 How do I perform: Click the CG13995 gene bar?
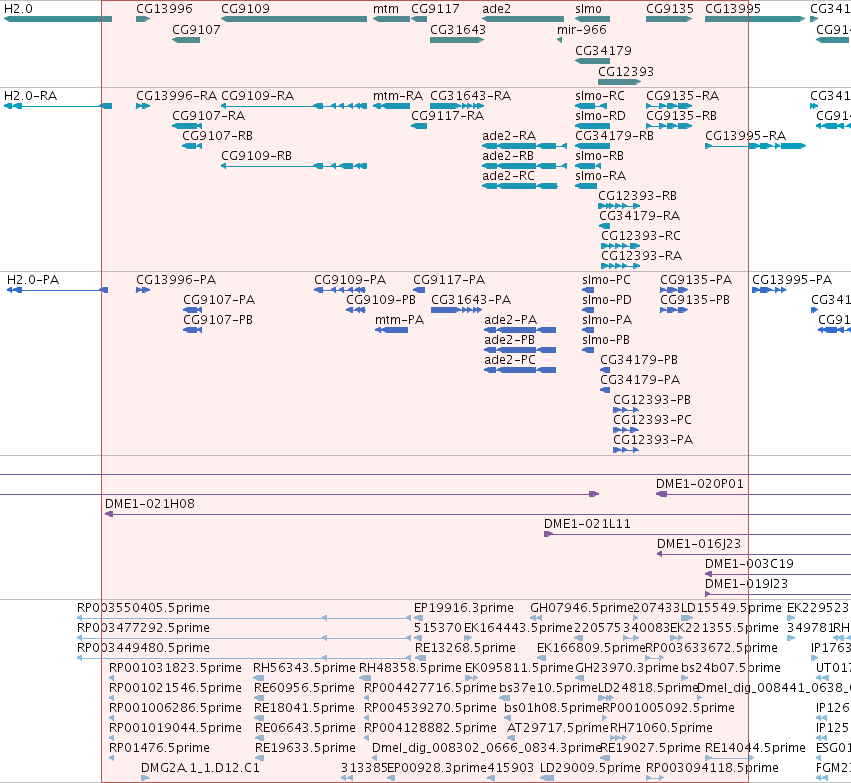pyautogui.click(x=755, y=19)
